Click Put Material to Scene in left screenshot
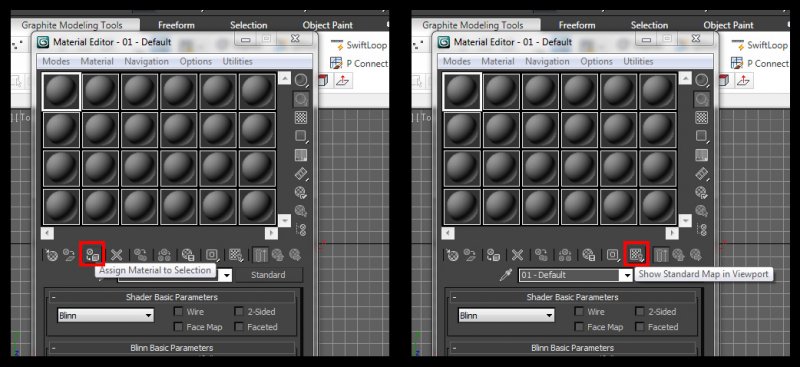This screenshot has height=367, width=800. pos(69,255)
